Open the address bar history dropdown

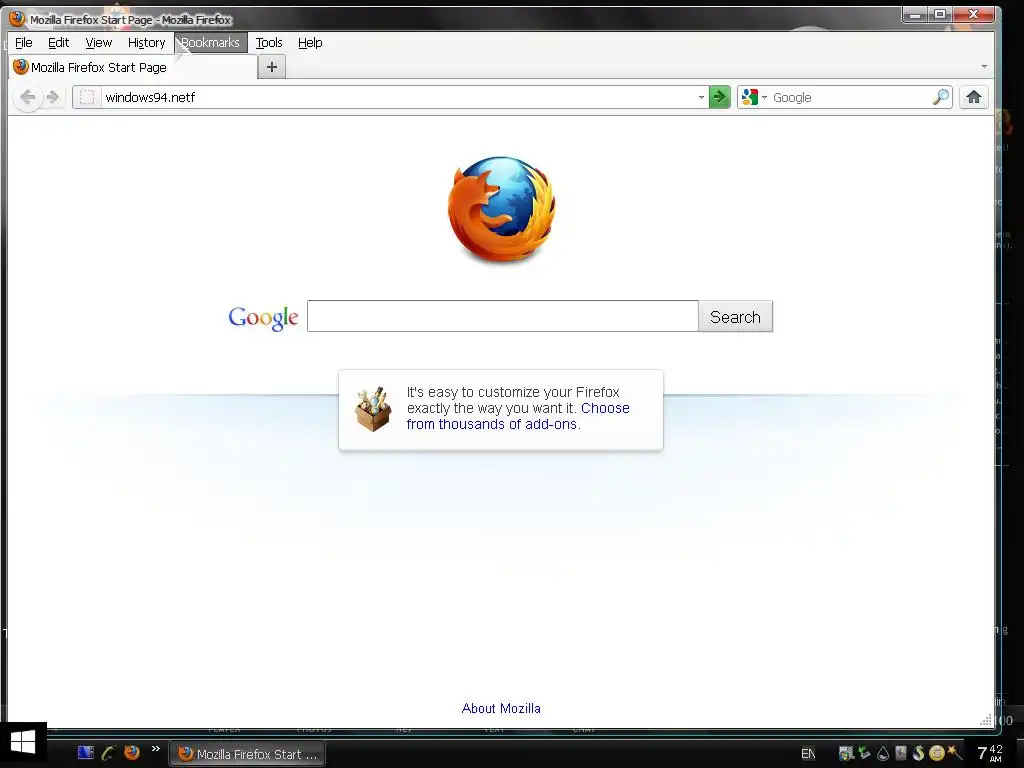(701, 97)
